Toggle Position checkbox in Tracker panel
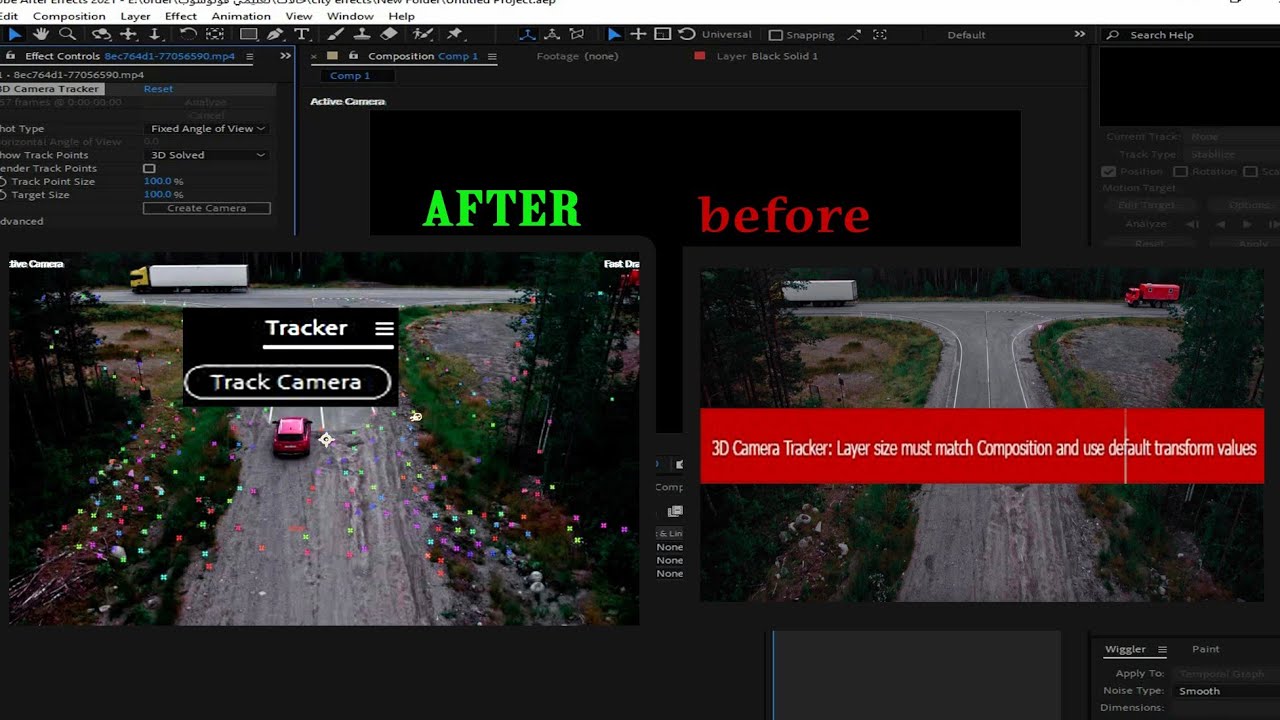Image resolution: width=1280 pixels, height=720 pixels. tap(1108, 171)
